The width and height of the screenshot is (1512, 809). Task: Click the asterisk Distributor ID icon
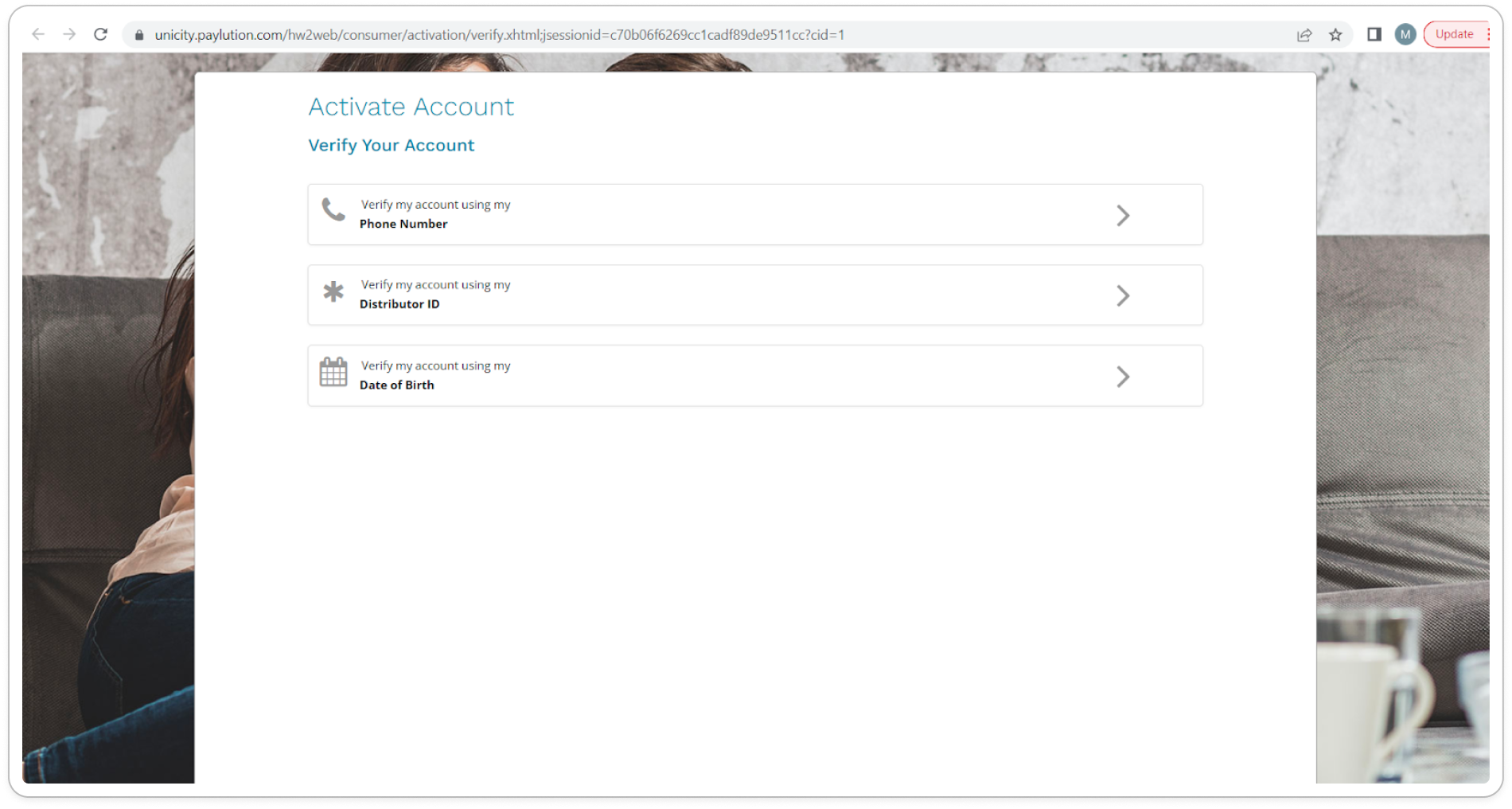[x=333, y=291]
